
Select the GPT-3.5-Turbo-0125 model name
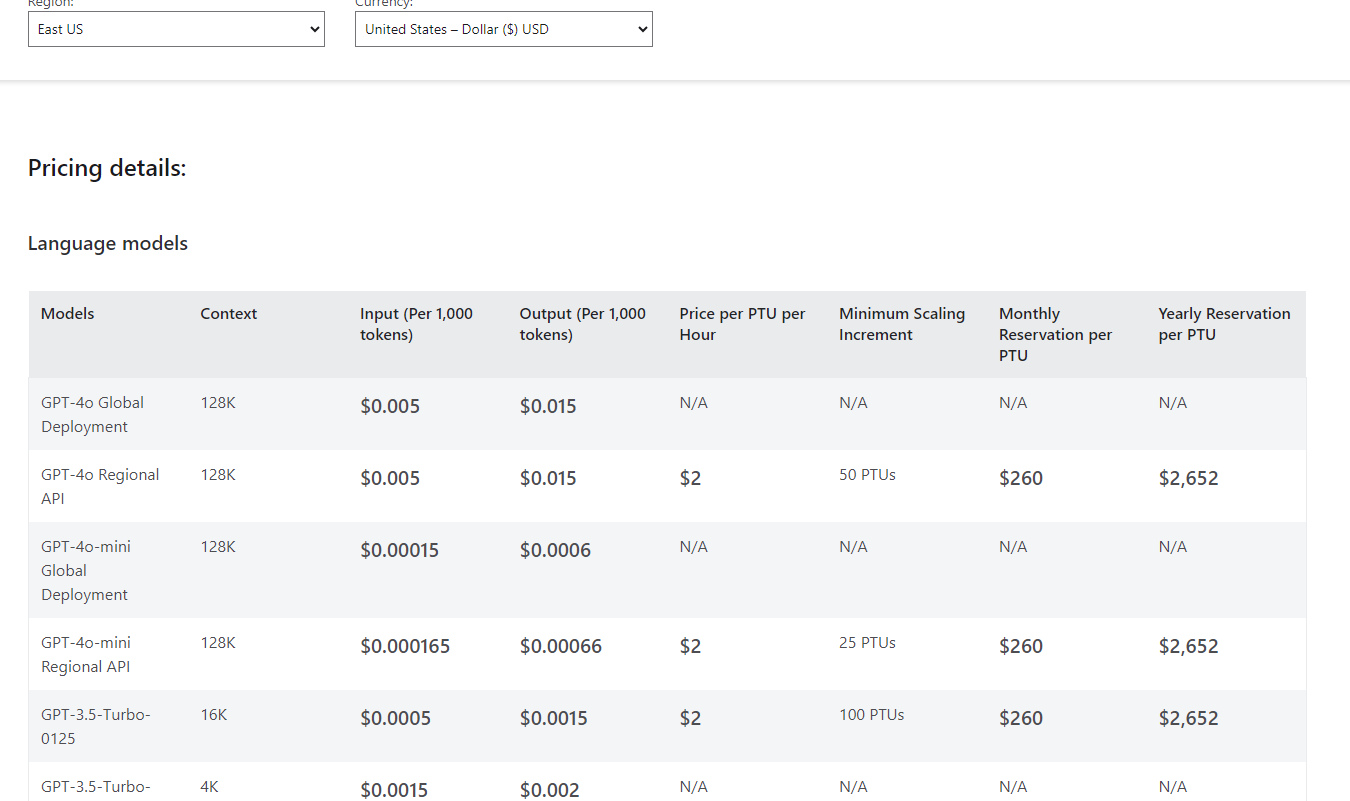(x=96, y=726)
